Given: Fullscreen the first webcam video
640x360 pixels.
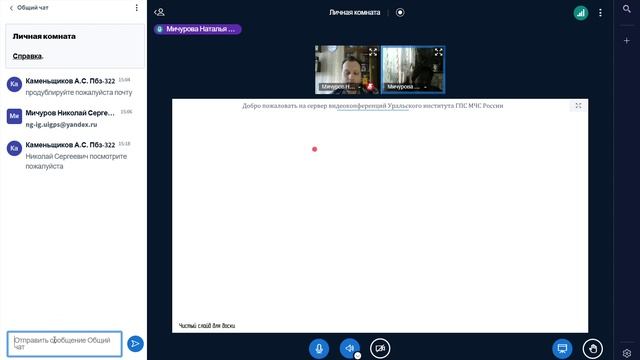Looking at the screenshot, I should pyautogui.click(x=373, y=52).
